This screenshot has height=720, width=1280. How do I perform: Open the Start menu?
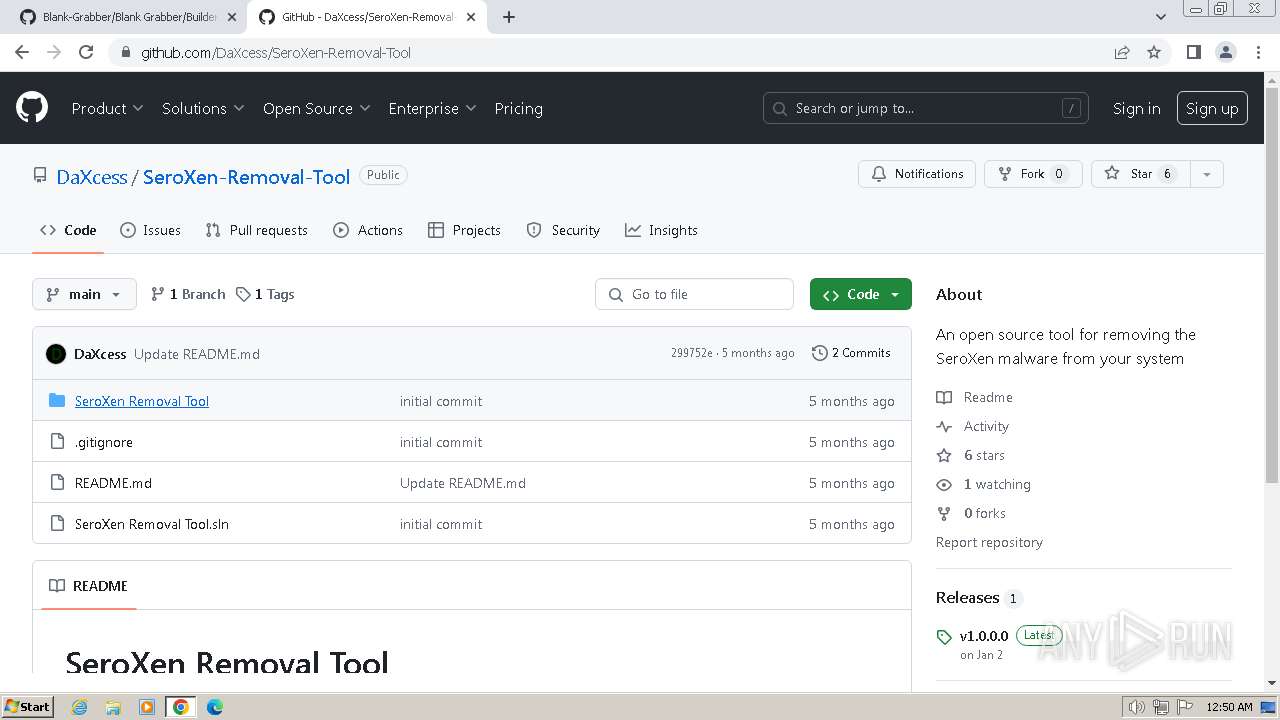pyautogui.click(x=28, y=707)
